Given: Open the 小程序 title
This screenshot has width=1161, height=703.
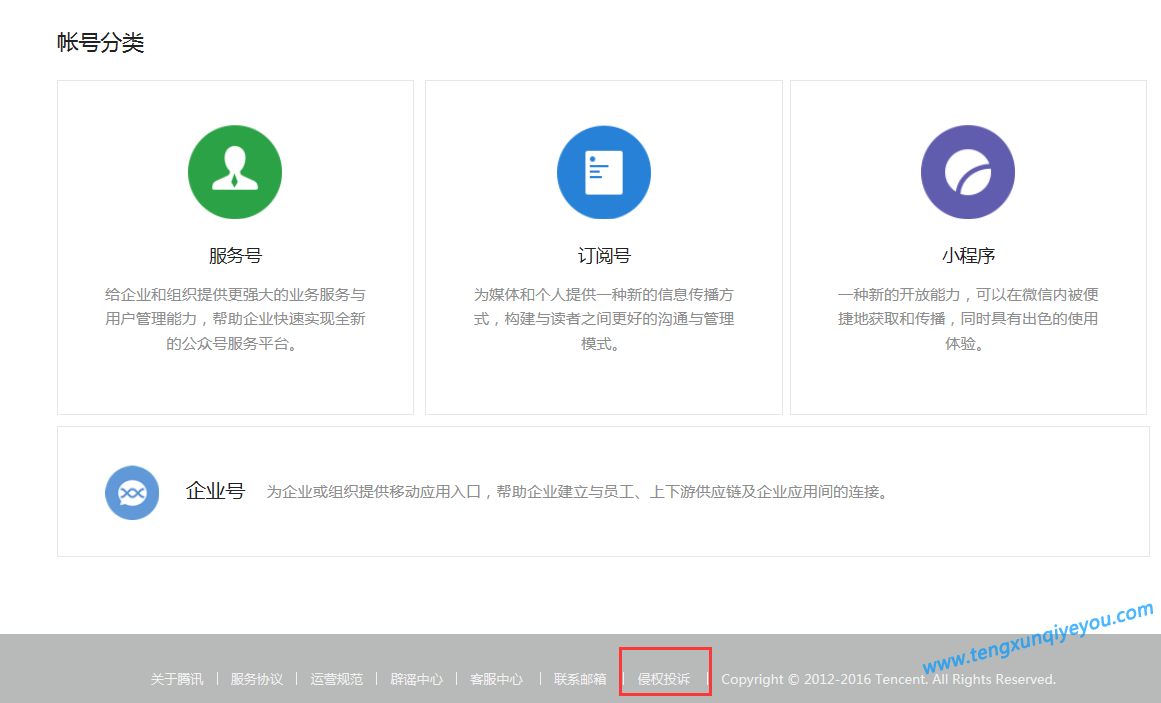Looking at the screenshot, I should click(x=968, y=256).
